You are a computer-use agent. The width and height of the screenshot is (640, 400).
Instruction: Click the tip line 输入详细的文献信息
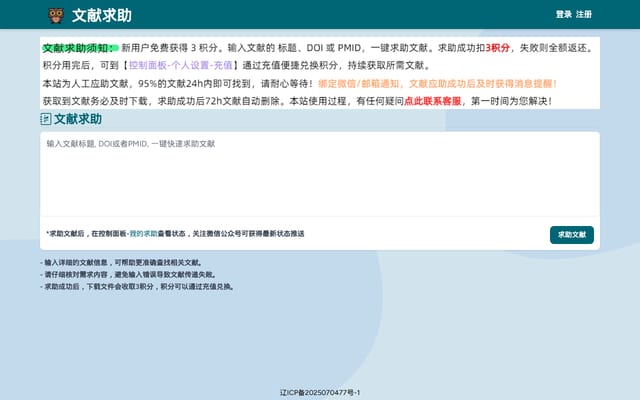121,262
